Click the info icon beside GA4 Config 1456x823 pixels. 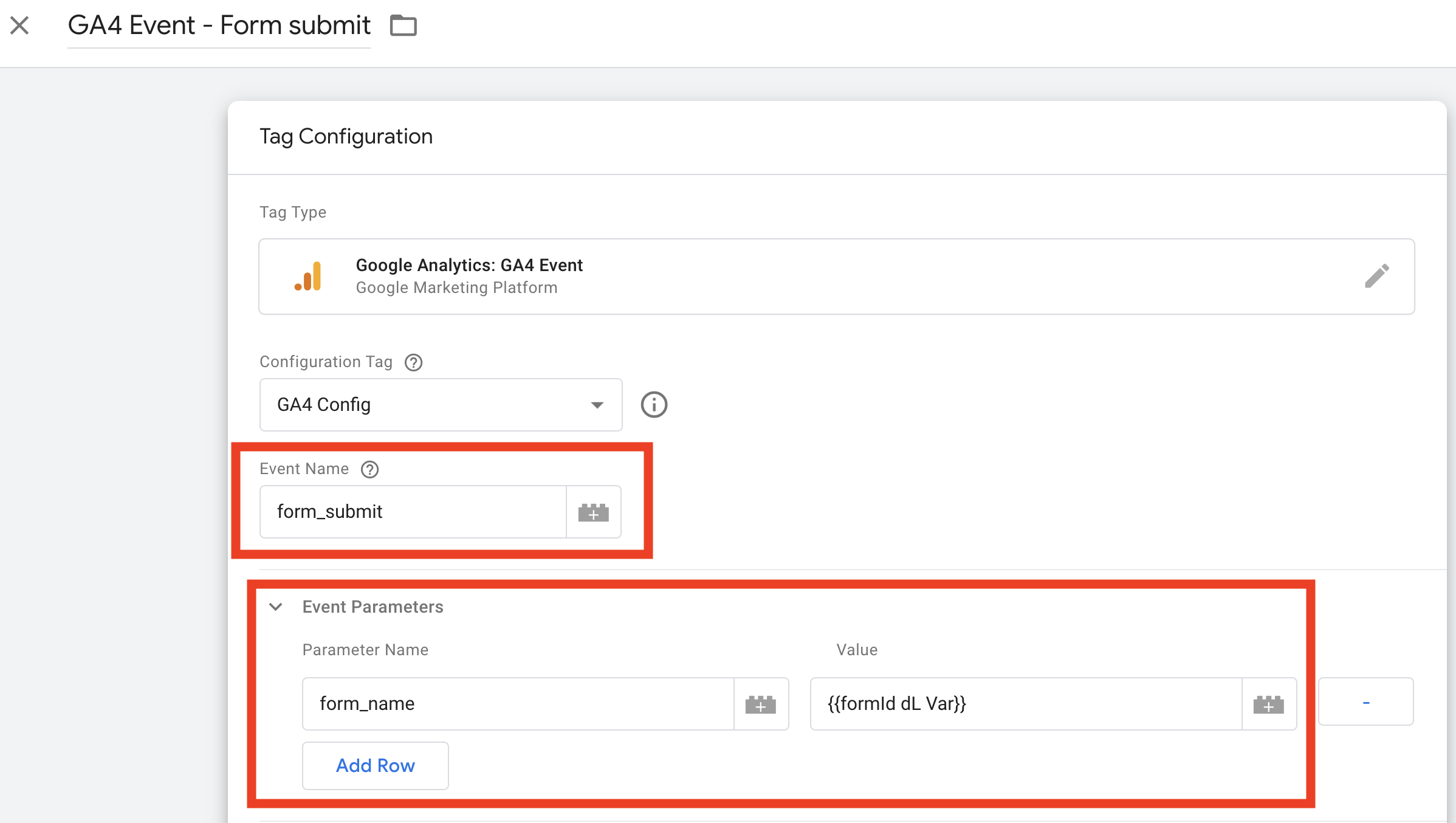[654, 405]
